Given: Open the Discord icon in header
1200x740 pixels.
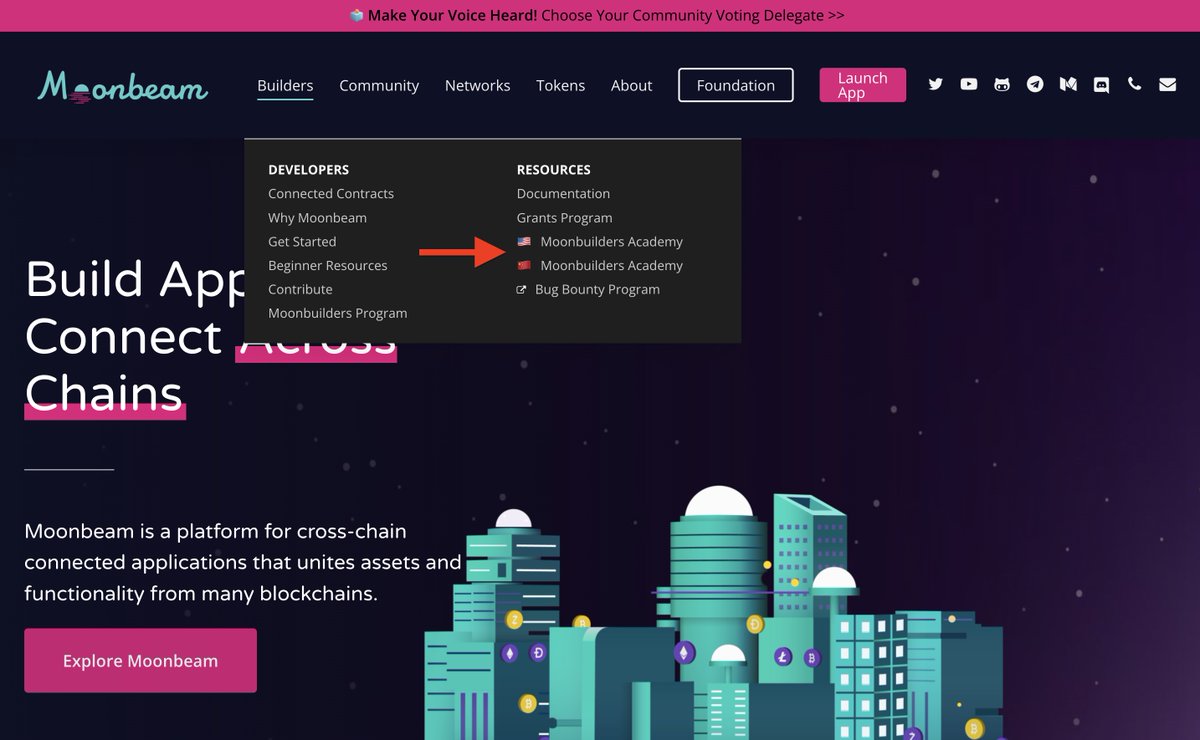Looking at the screenshot, I should tap(1101, 85).
